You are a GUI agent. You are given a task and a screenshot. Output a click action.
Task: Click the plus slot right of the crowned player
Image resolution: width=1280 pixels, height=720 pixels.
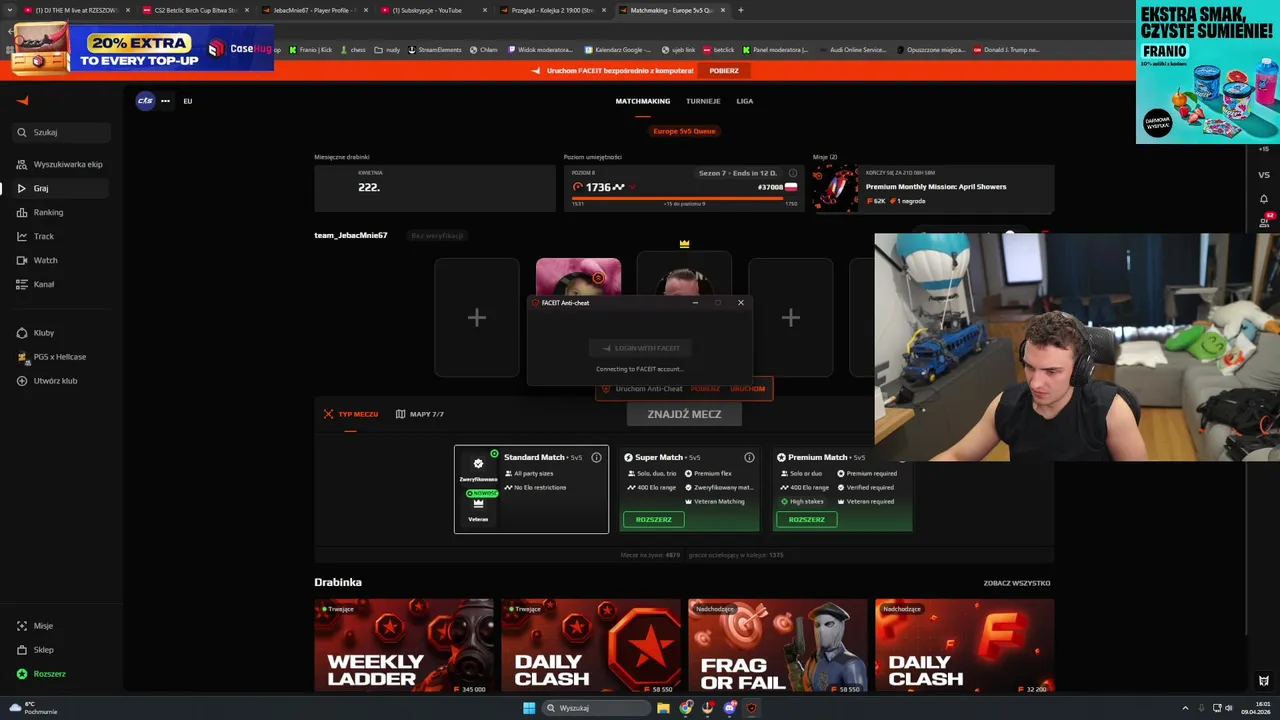click(x=790, y=317)
